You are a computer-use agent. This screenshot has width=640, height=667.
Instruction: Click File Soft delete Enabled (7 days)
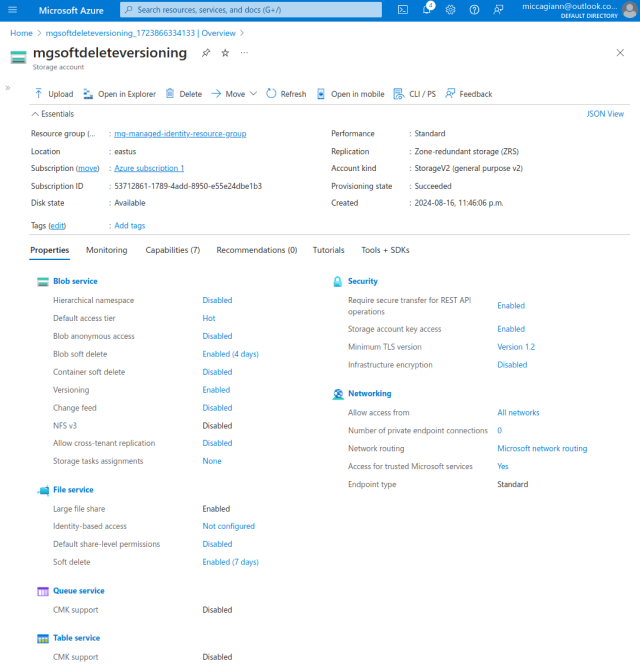(230, 562)
